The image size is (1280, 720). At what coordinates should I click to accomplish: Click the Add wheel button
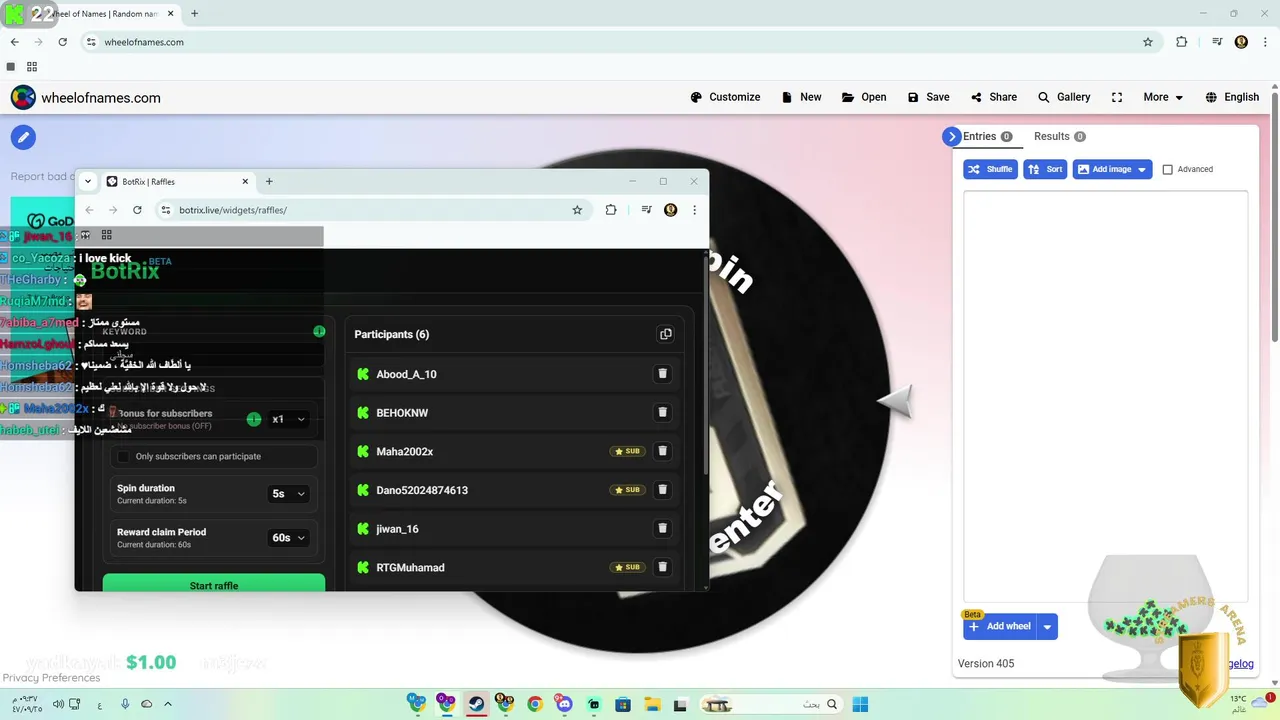1000,627
